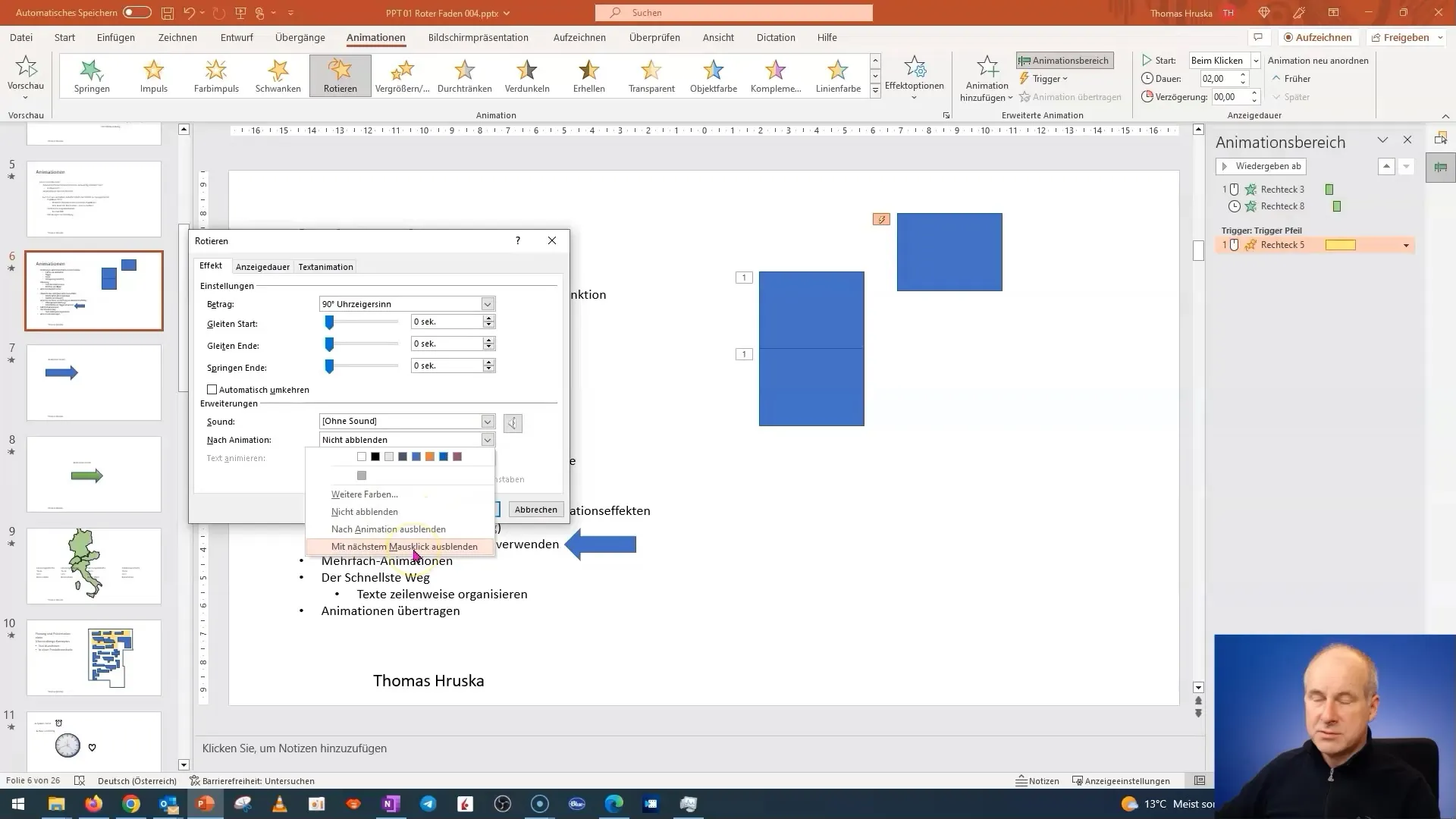
Task: Select Mit nächstem Mausklick ausblenden option
Action: pyautogui.click(x=405, y=547)
